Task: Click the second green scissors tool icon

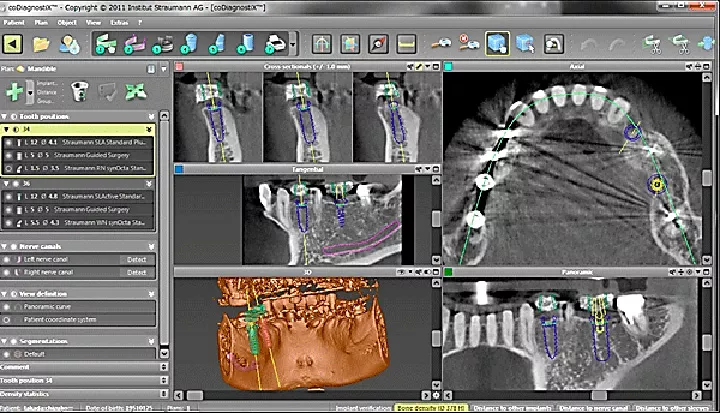Action: point(680,44)
